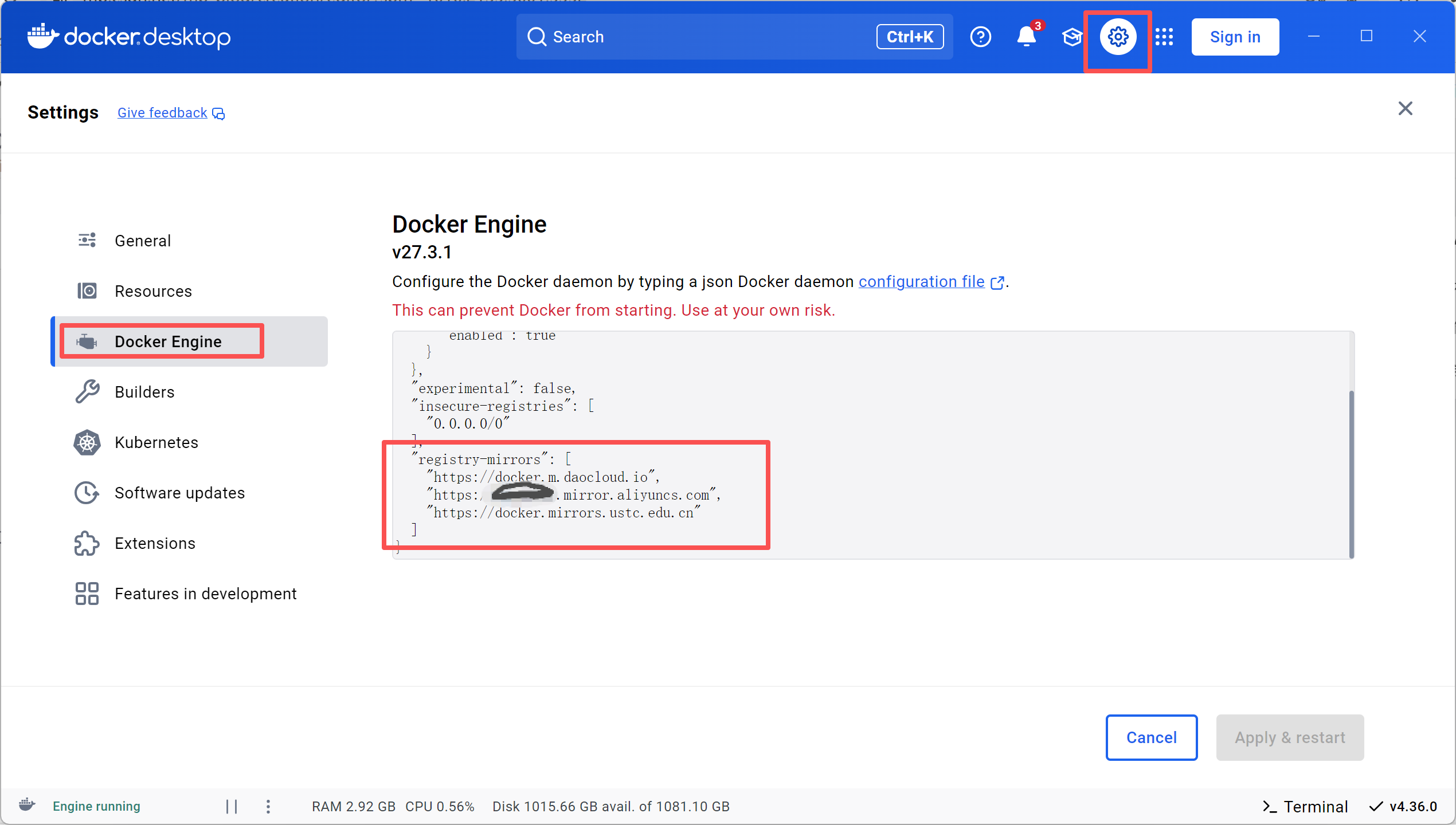Screen dimensions: 1456x825
Task: Open the Resources settings section
Action: (x=153, y=291)
